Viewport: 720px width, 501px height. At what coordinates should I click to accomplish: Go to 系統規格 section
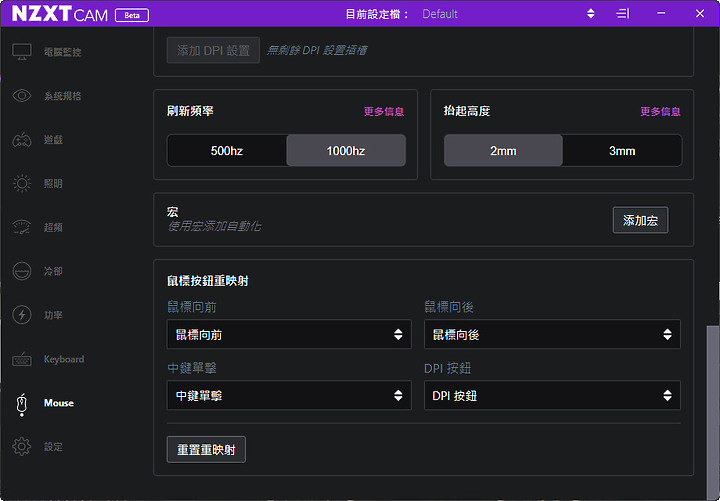click(x=63, y=96)
